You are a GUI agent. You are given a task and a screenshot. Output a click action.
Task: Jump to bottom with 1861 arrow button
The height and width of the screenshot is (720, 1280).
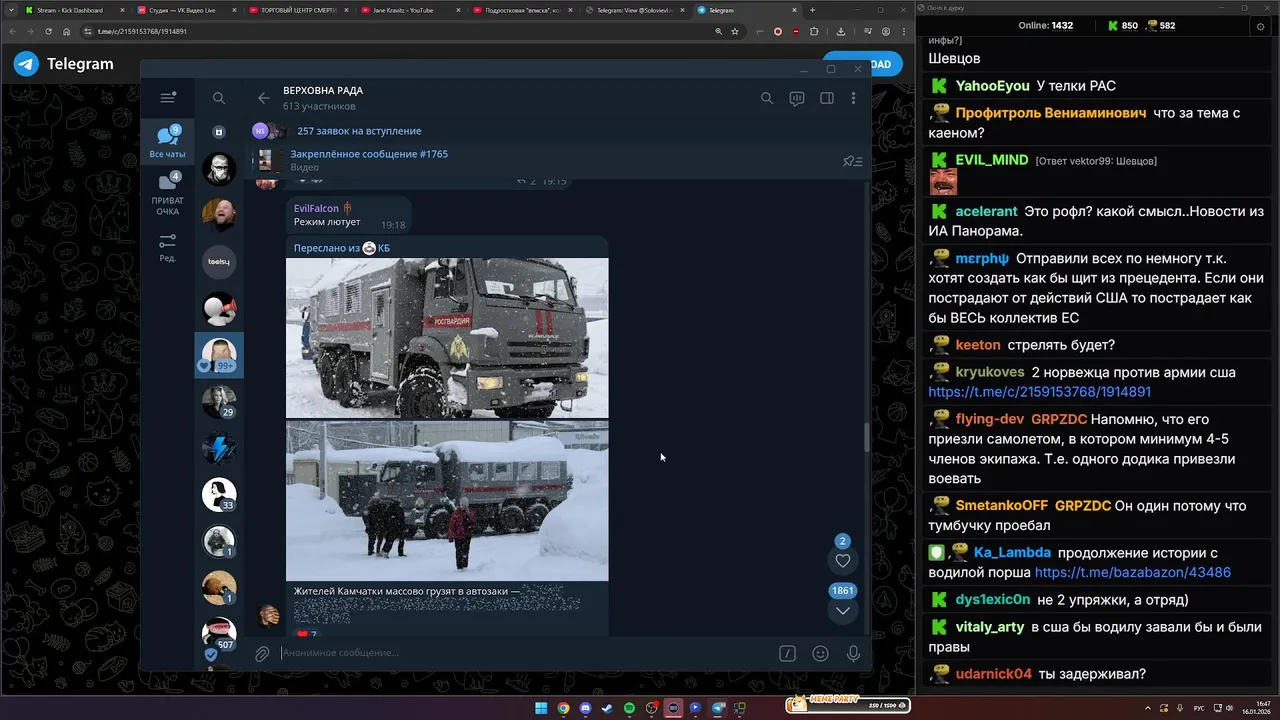point(843,610)
